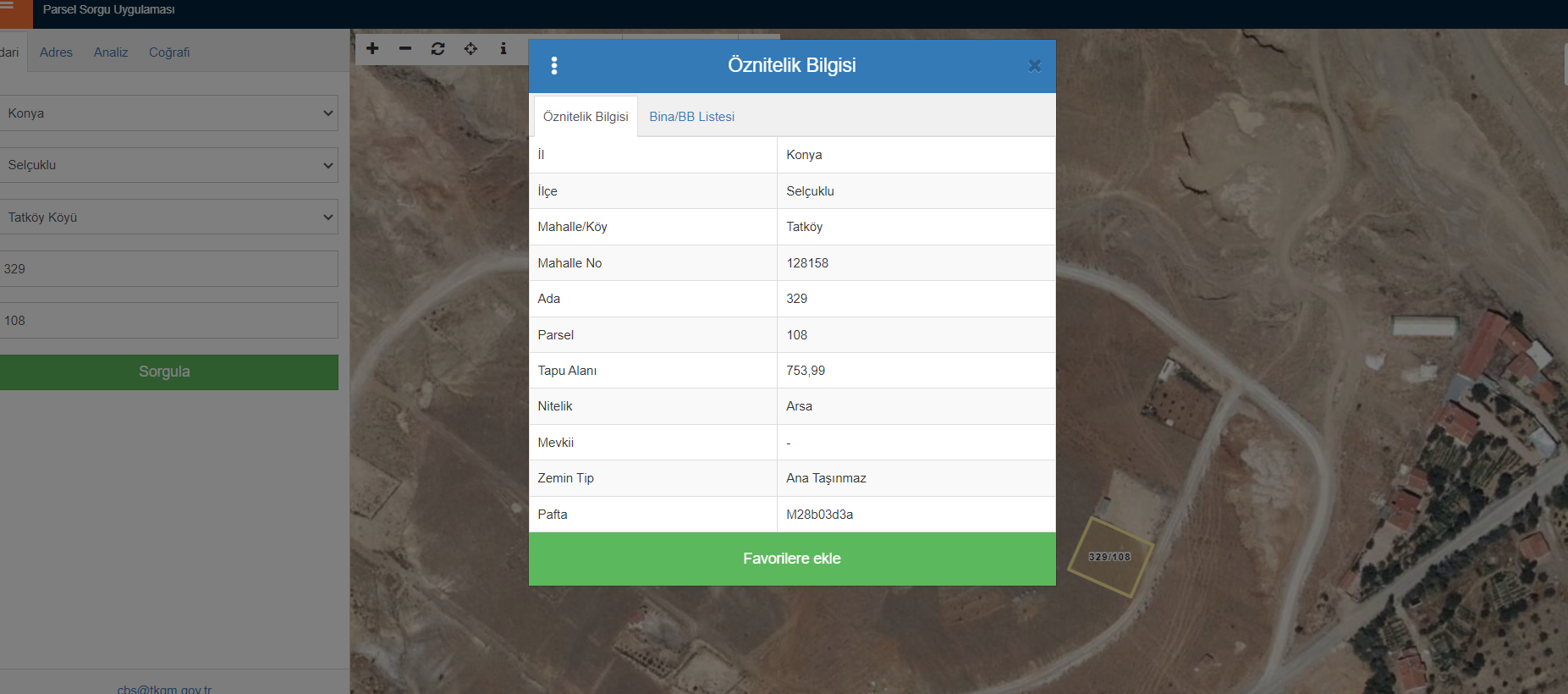The width and height of the screenshot is (1568, 694).
Task: Click the crosshair locate icon in map toolbar
Action: point(470,48)
